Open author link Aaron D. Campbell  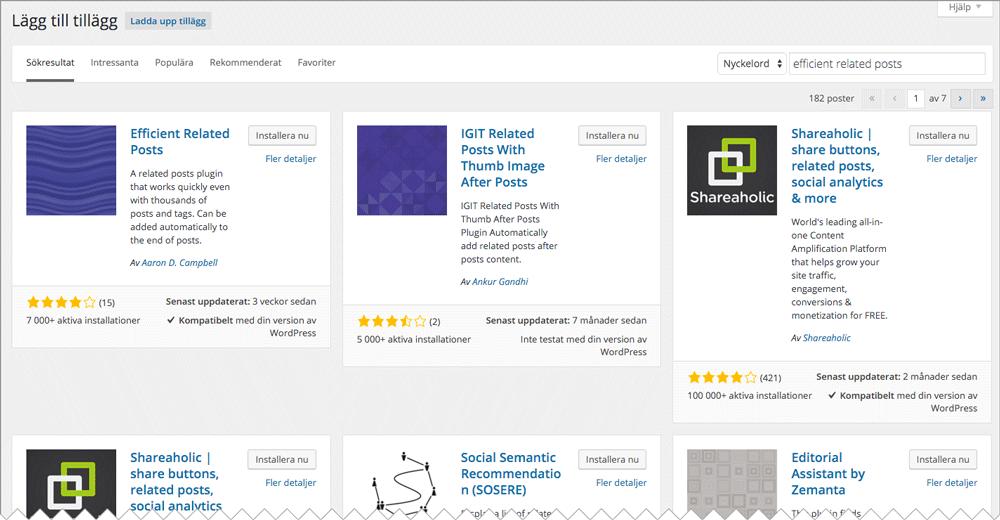click(179, 263)
